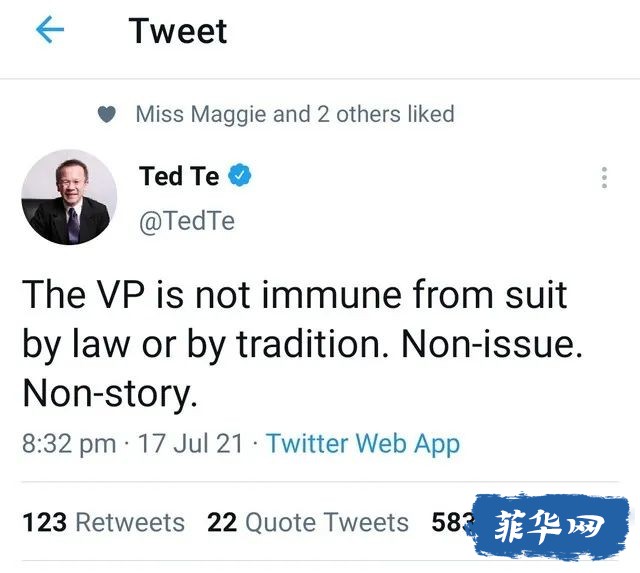Screen dimensions: 640x573
Task: Open Ted Te's profile picture
Action: 69,197
